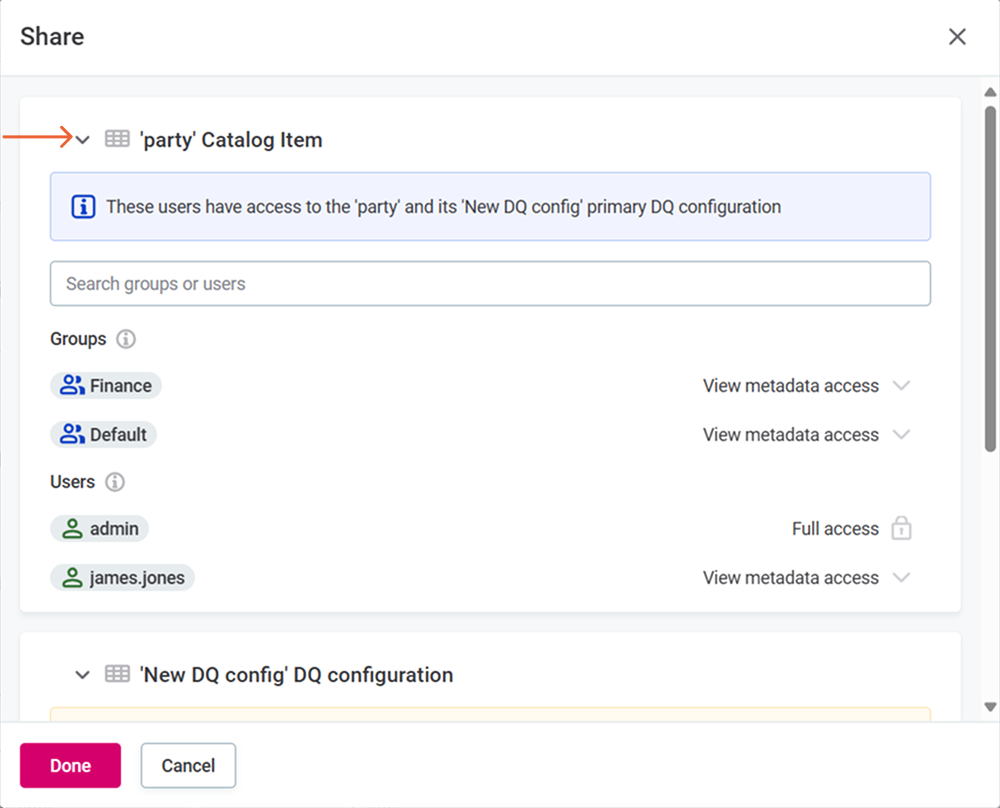The width and height of the screenshot is (1000, 808).
Task: Select the Finance group chip
Action: (x=106, y=385)
